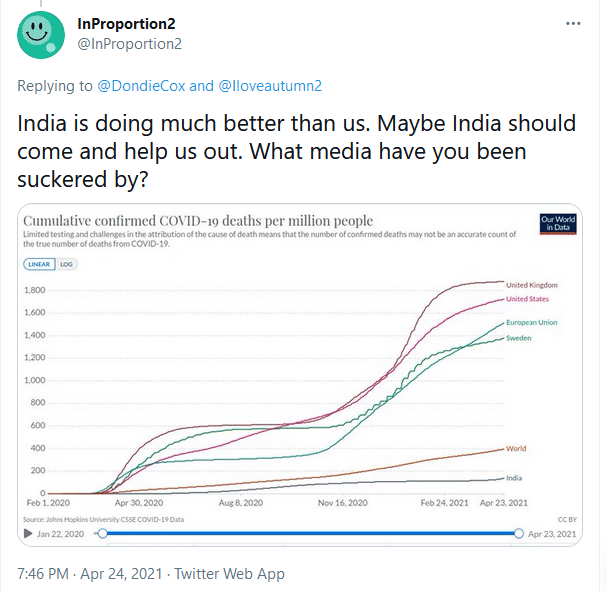Screen dimensions: 607x592
Task: Click the InProportion2 smiley avatar
Action: 41,34
